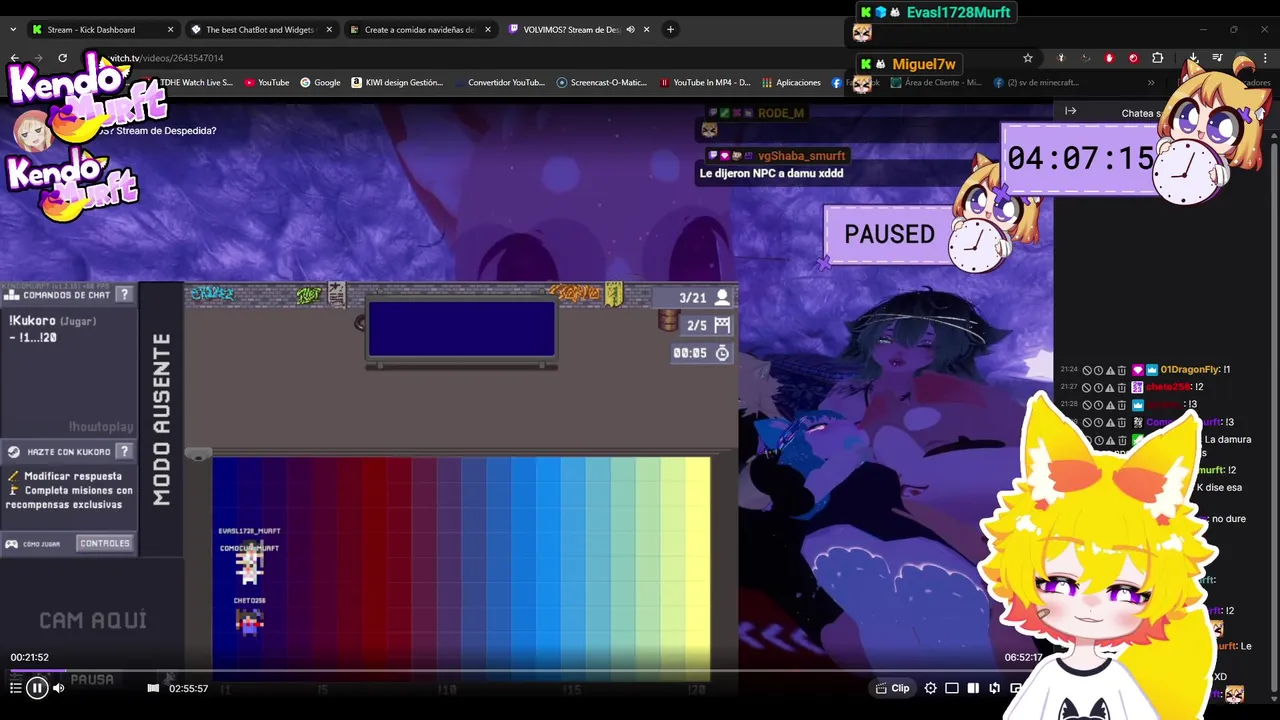Toggle theatre mode in the player

pyautogui.click(x=973, y=688)
